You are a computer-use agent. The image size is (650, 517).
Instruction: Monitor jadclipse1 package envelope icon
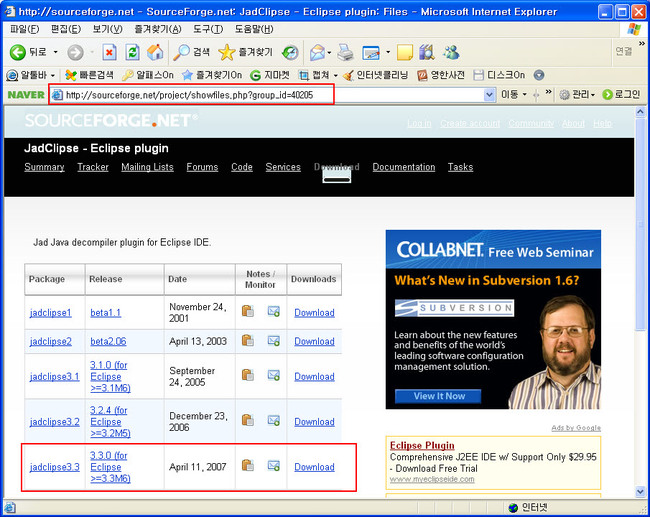click(274, 311)
